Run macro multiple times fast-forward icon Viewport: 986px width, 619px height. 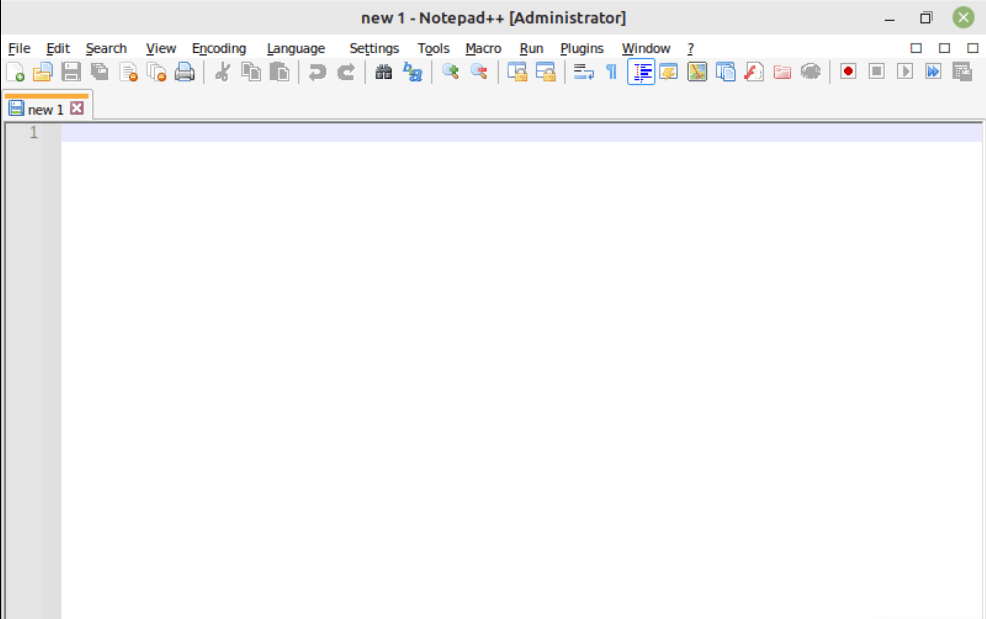point(933,72)
